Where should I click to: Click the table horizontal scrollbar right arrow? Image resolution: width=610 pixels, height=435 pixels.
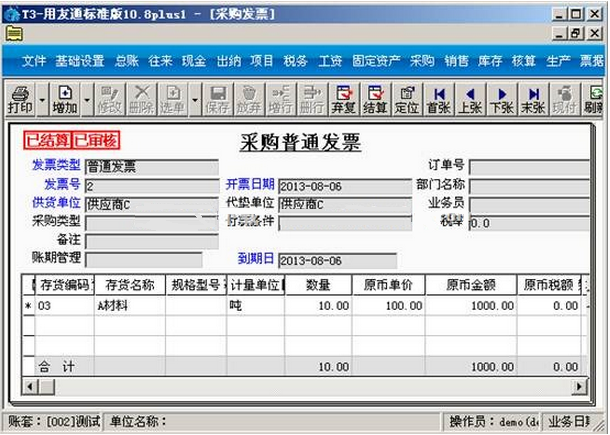pyautogui.click(x=575, y=386)
